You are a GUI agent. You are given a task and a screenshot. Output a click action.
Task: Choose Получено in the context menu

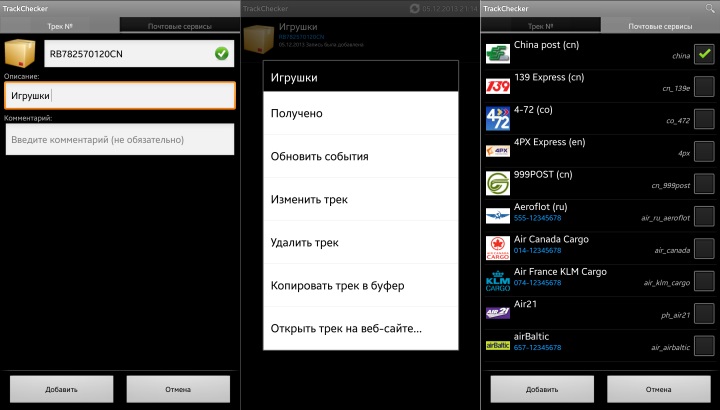pyautogui.click(x=360, y=113)
